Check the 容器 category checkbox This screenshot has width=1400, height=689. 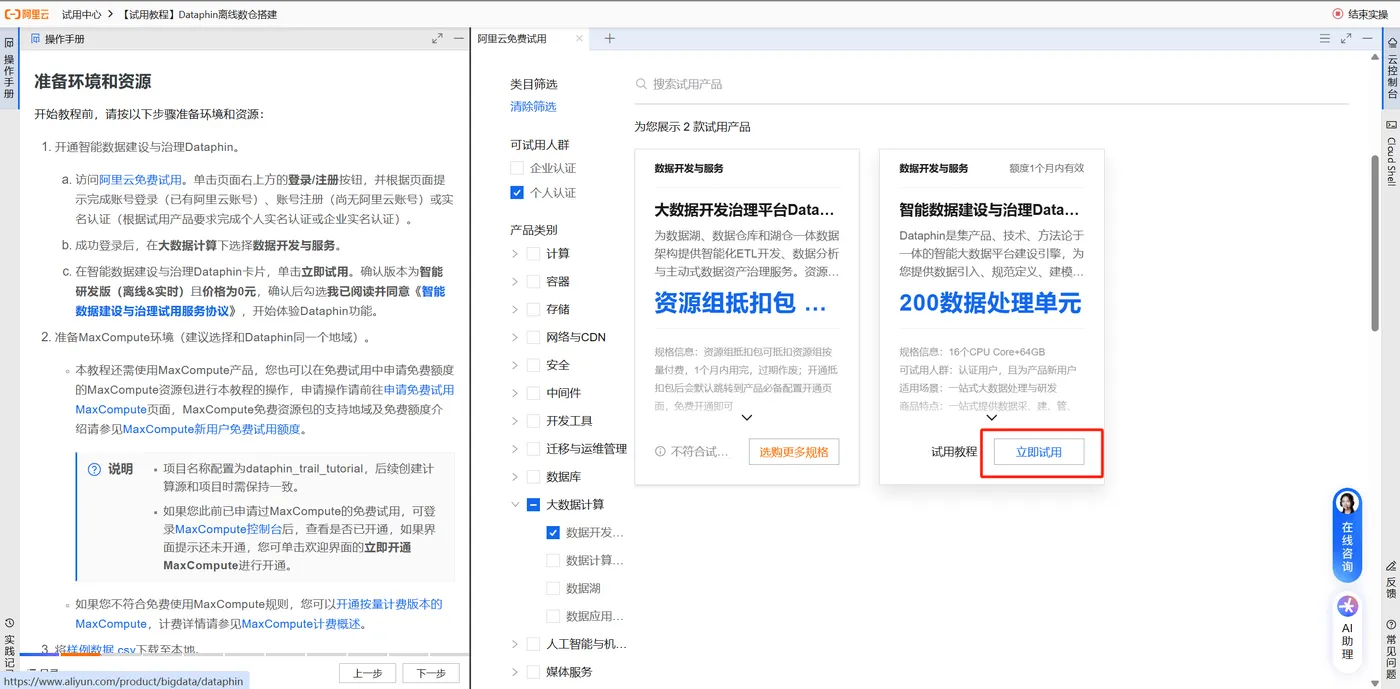(x=533, y=281)
